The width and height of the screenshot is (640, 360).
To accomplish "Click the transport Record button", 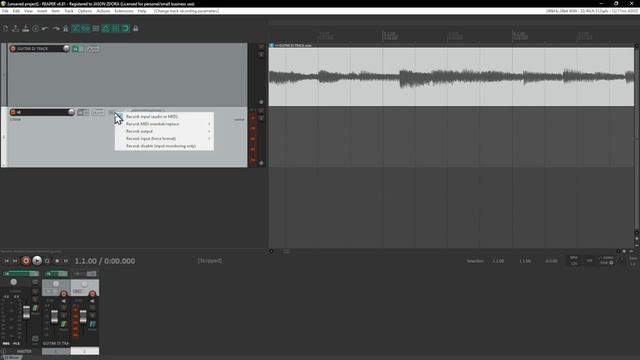I will click(26, 261).
